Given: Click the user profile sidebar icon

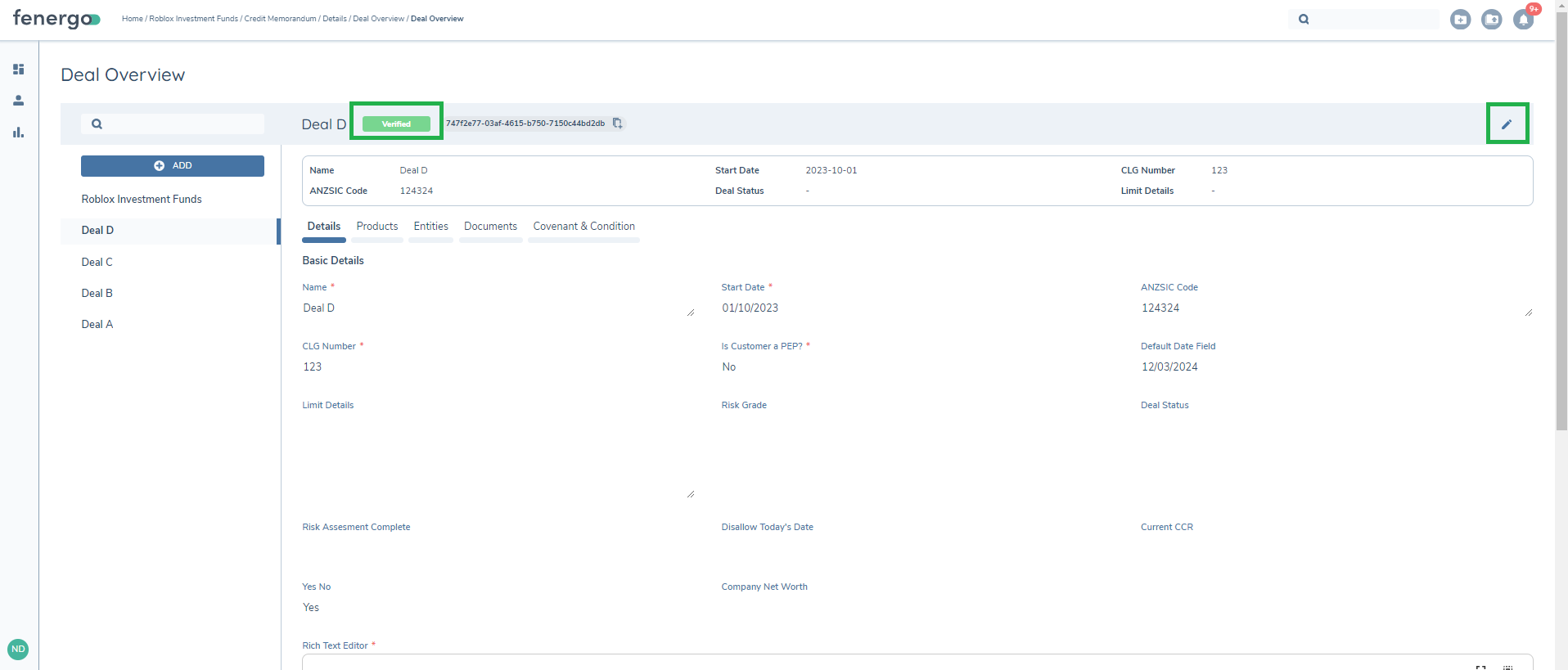Looking at the screenshot, I should coord(18,101).
